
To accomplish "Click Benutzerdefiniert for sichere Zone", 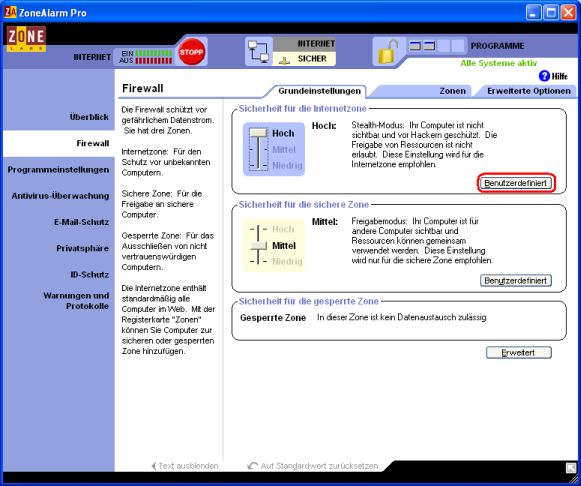I will coord(515,280).
